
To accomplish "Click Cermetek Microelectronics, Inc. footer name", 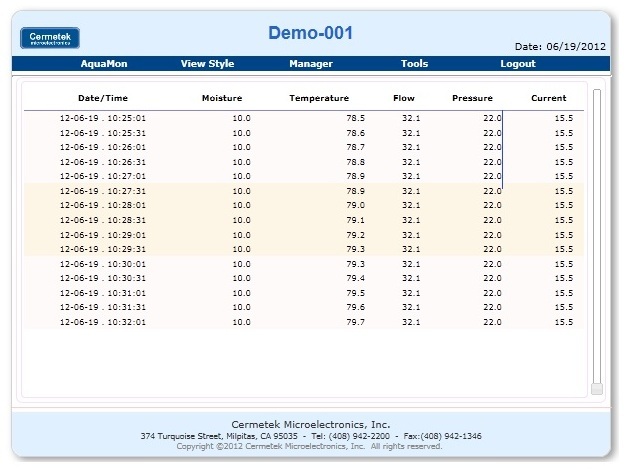I will 311,425.
